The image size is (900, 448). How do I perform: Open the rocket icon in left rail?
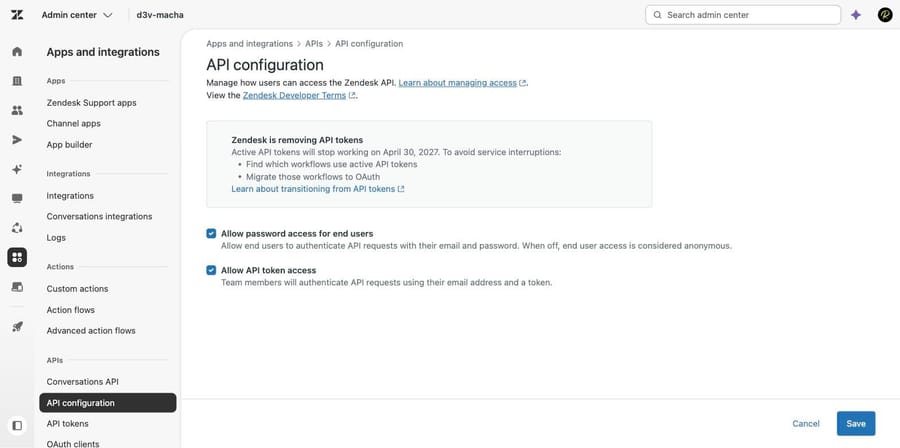tap(17, 327)
